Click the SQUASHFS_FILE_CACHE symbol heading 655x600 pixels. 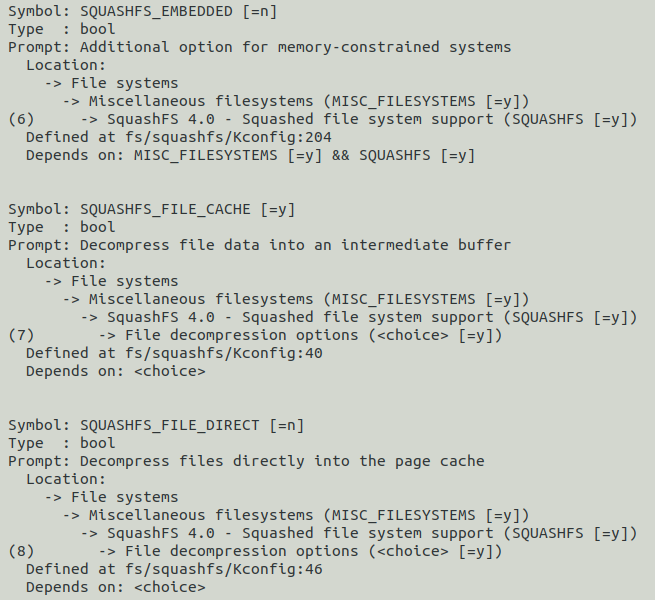click(x=151, y=209)
